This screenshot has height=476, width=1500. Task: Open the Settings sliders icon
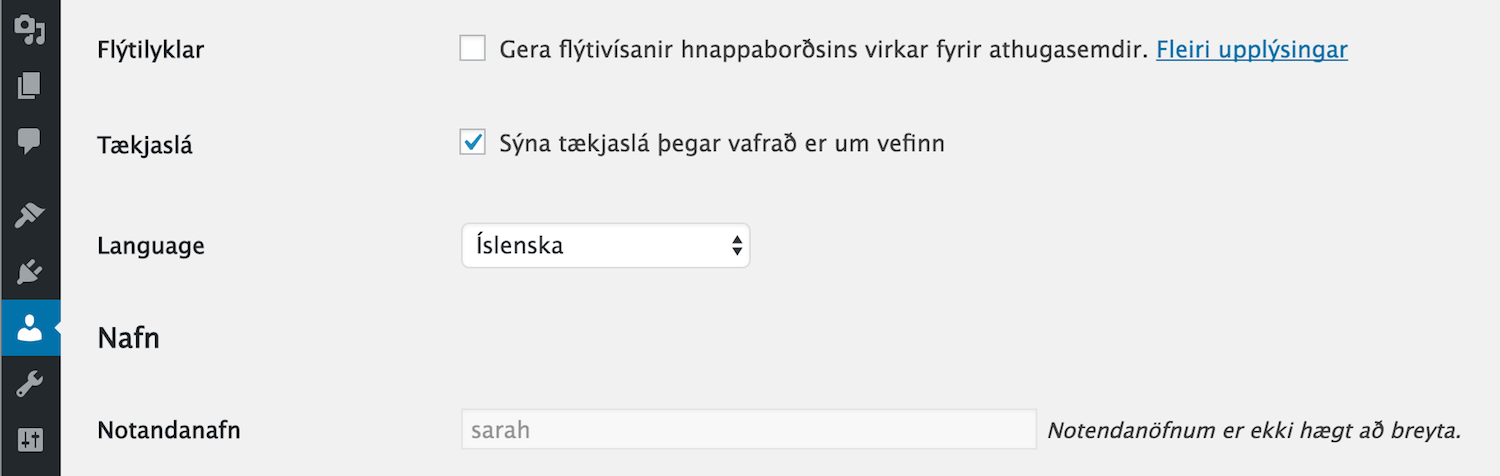30,440
